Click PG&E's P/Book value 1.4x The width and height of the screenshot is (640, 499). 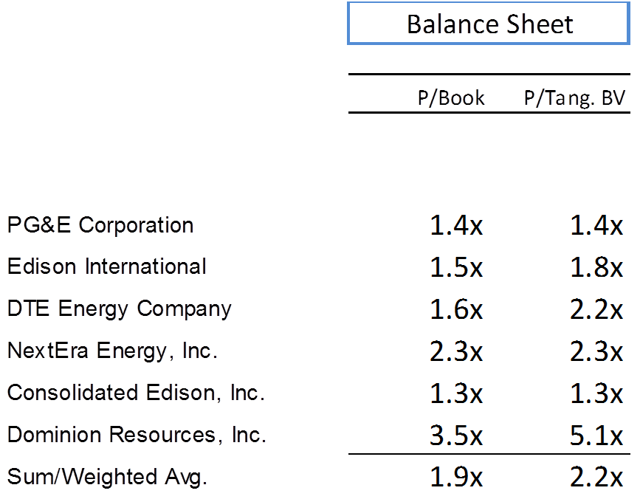coord(456,225)
